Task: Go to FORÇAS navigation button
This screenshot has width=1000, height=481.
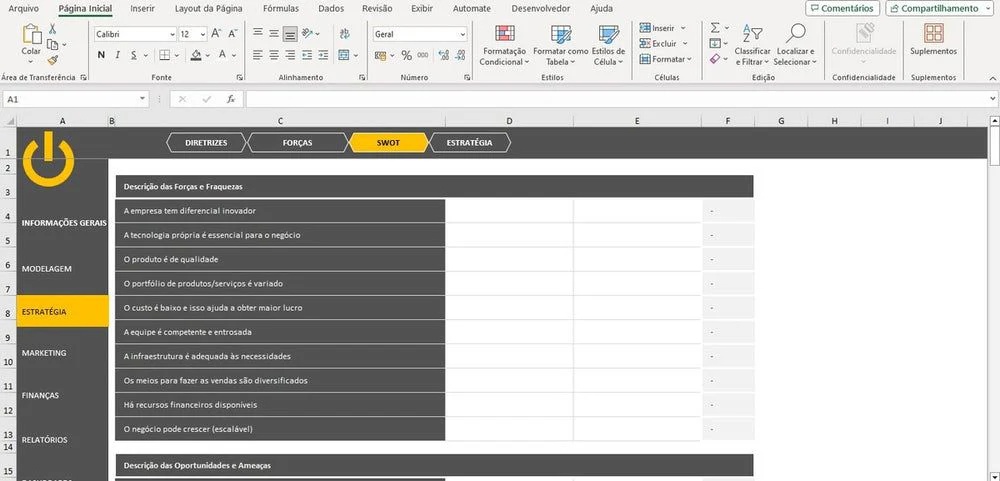Action: [297, 143]
